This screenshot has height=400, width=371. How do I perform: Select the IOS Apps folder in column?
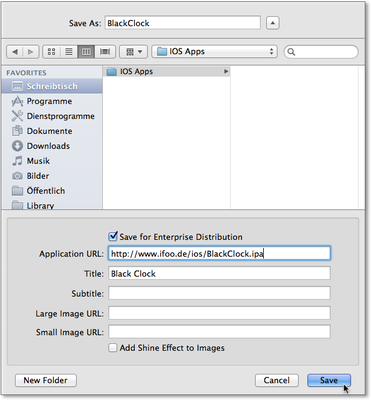pyautogui.click(x=166, y=71)
